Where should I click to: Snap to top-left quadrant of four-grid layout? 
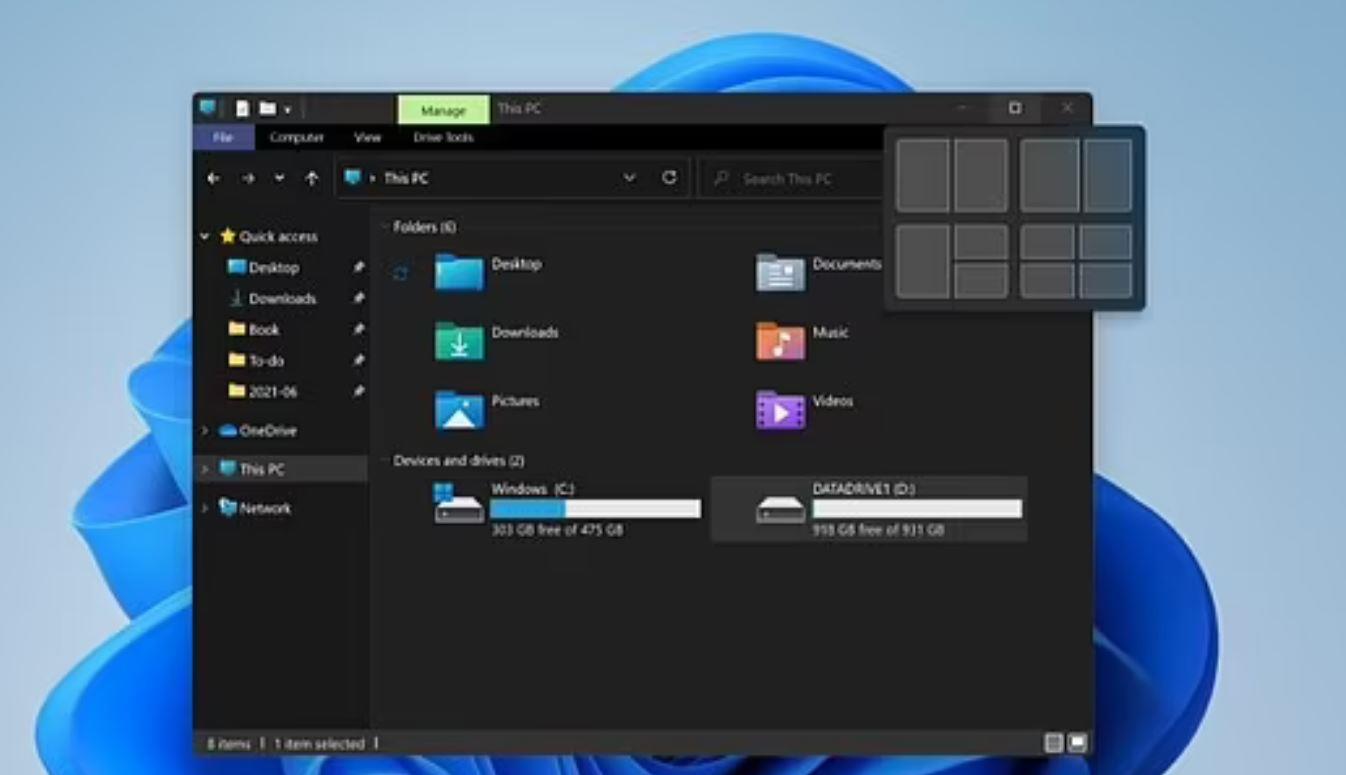pos(1047,242)
